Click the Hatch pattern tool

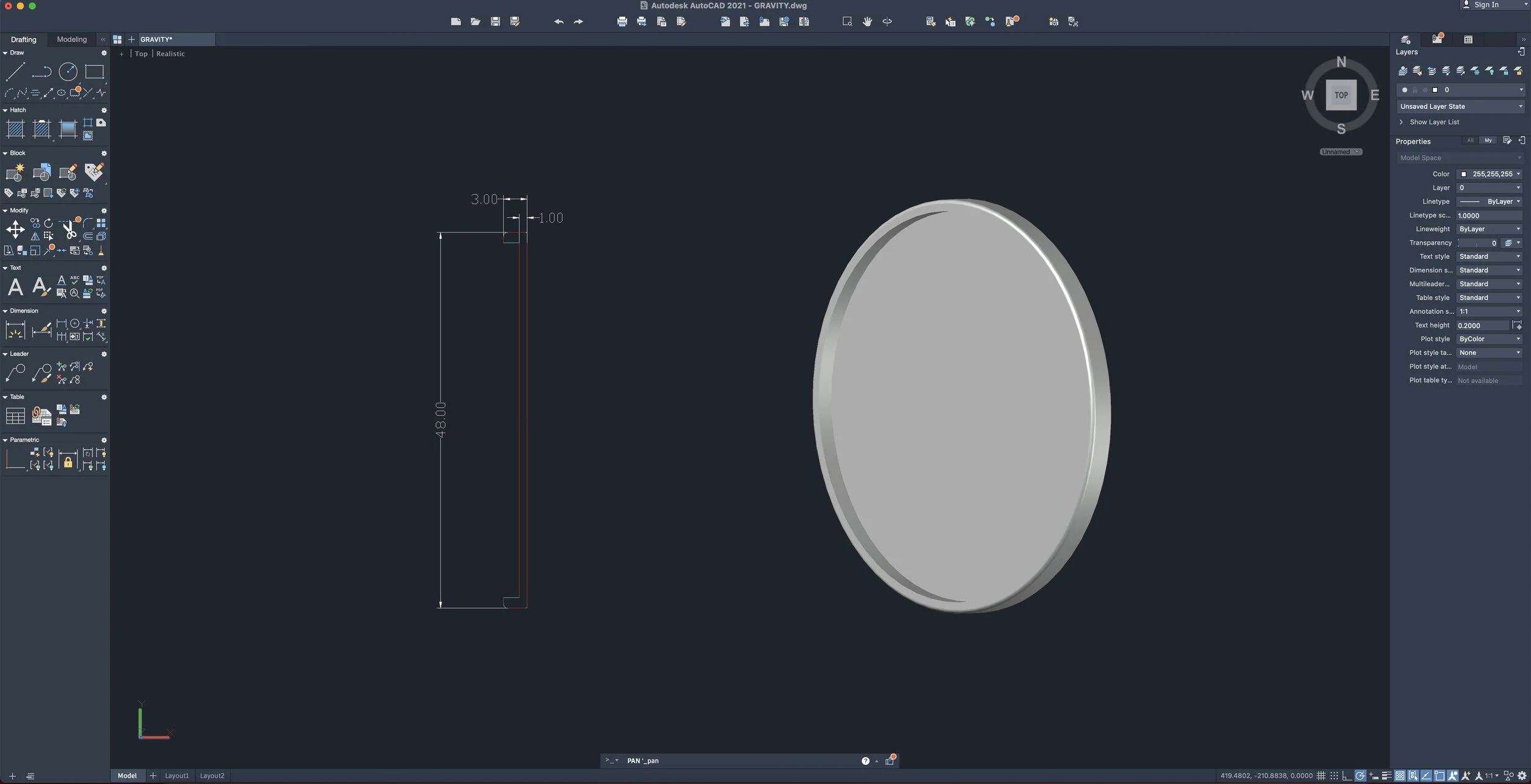[15, 129]
